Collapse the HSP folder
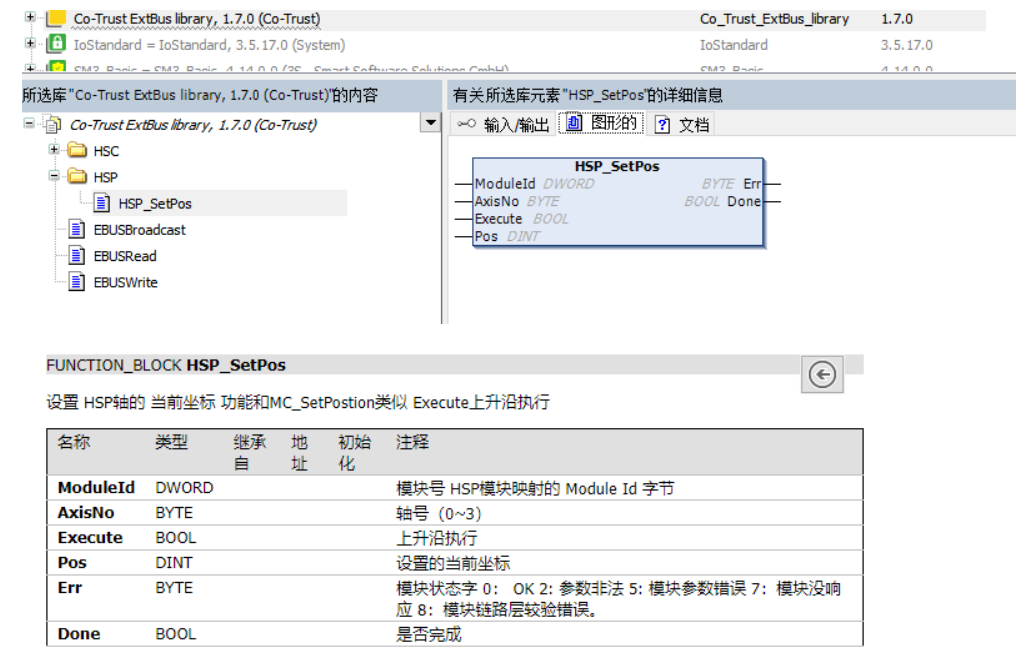Image resolution: width=1025 pixels, height=657 pixels. (x=54, y=175)
